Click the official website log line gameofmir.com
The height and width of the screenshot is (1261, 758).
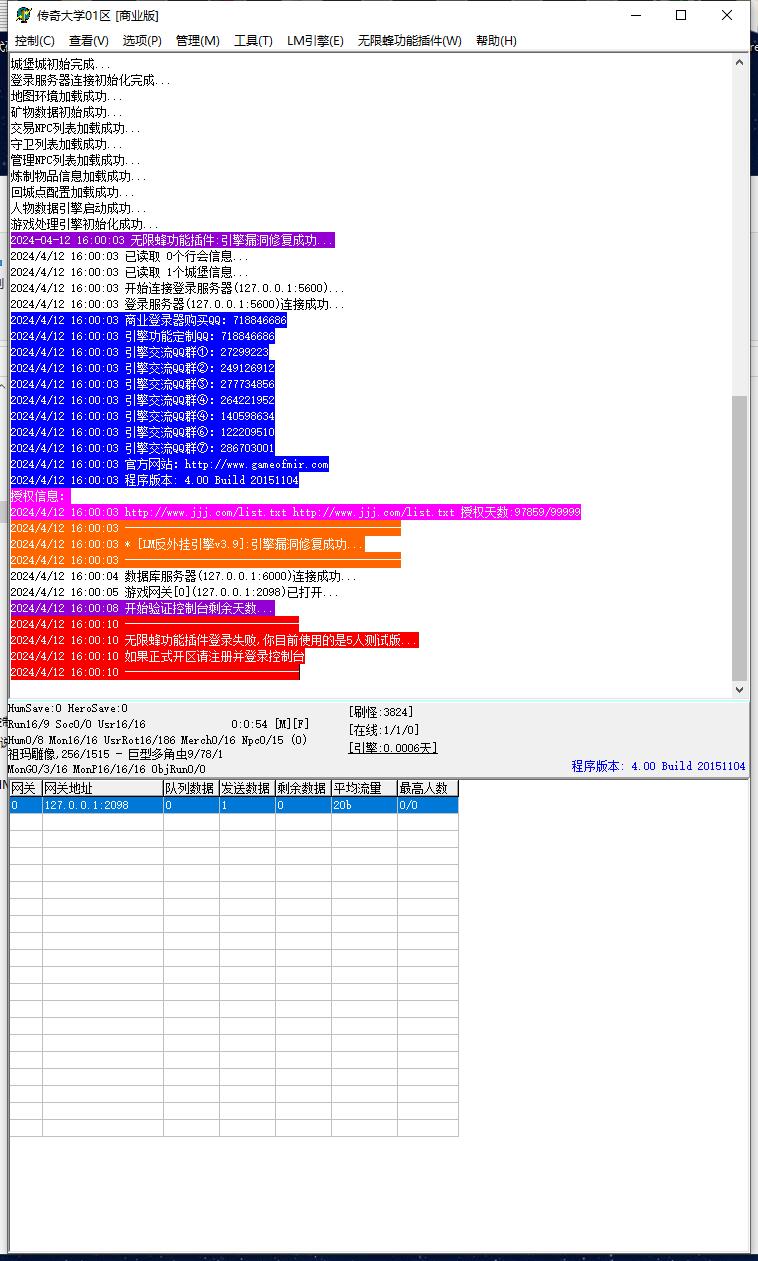pyautogui.click(x=170, y=464)
